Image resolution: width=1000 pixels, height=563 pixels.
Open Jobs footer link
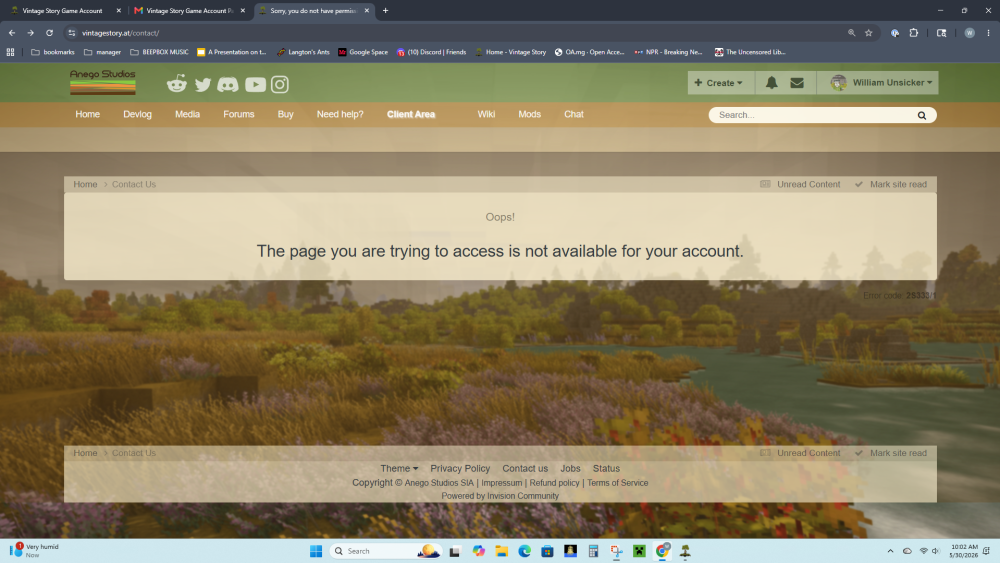tap(570, 468)
